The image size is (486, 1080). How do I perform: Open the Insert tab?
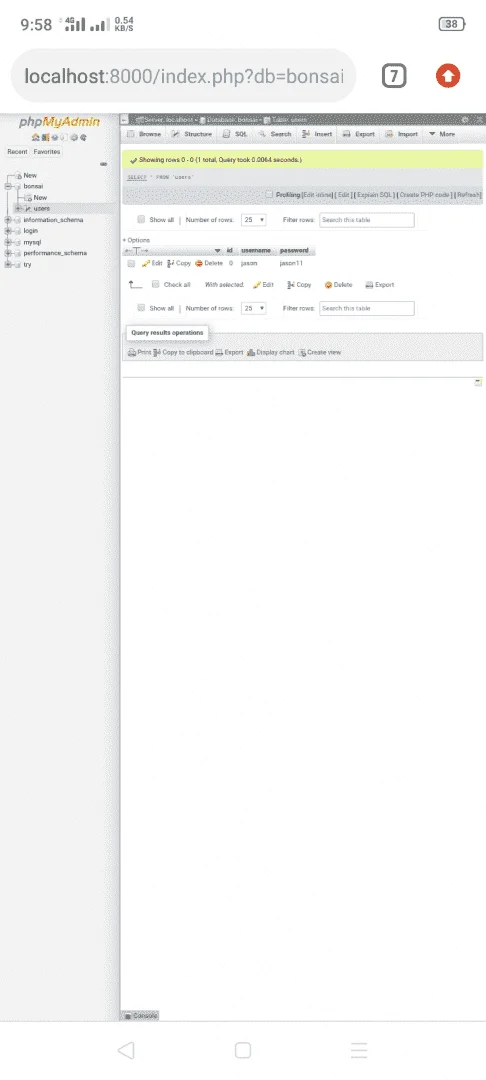pos(317,134)
